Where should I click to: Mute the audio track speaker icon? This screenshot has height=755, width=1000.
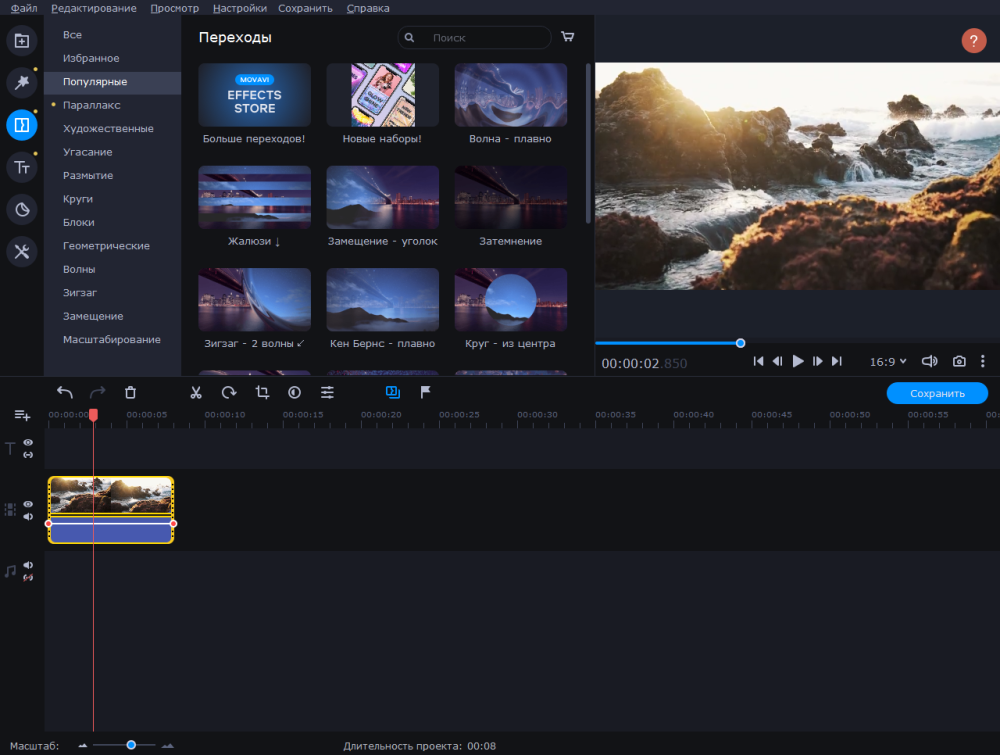pos(28,565)
